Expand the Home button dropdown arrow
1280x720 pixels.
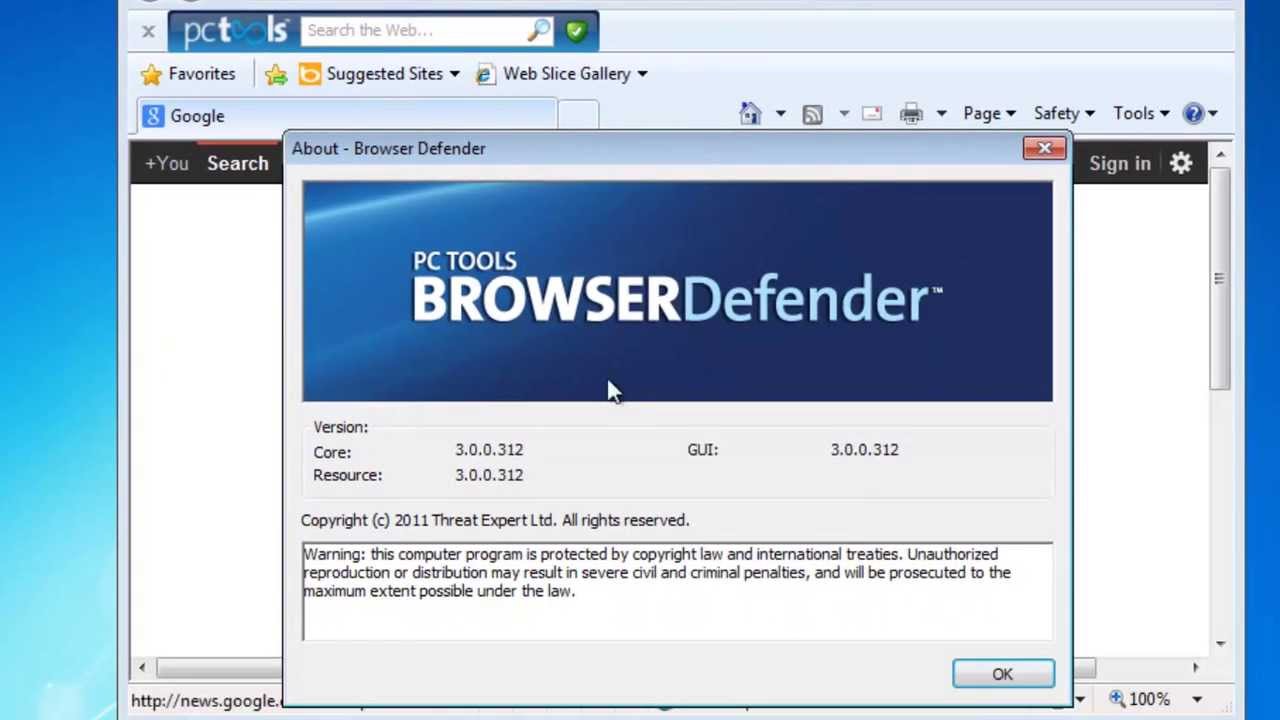(x=780, y=114)
